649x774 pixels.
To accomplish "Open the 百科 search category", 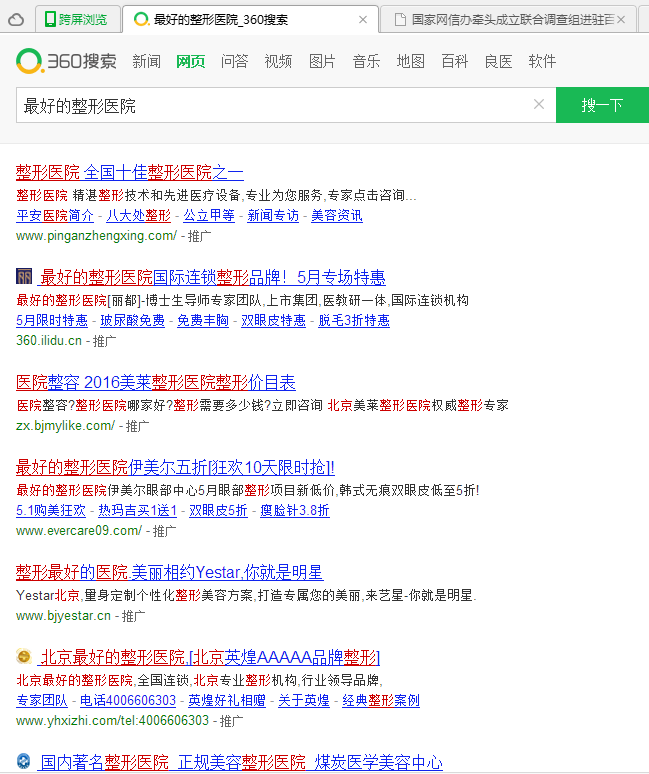I will [x=455, y=61].
